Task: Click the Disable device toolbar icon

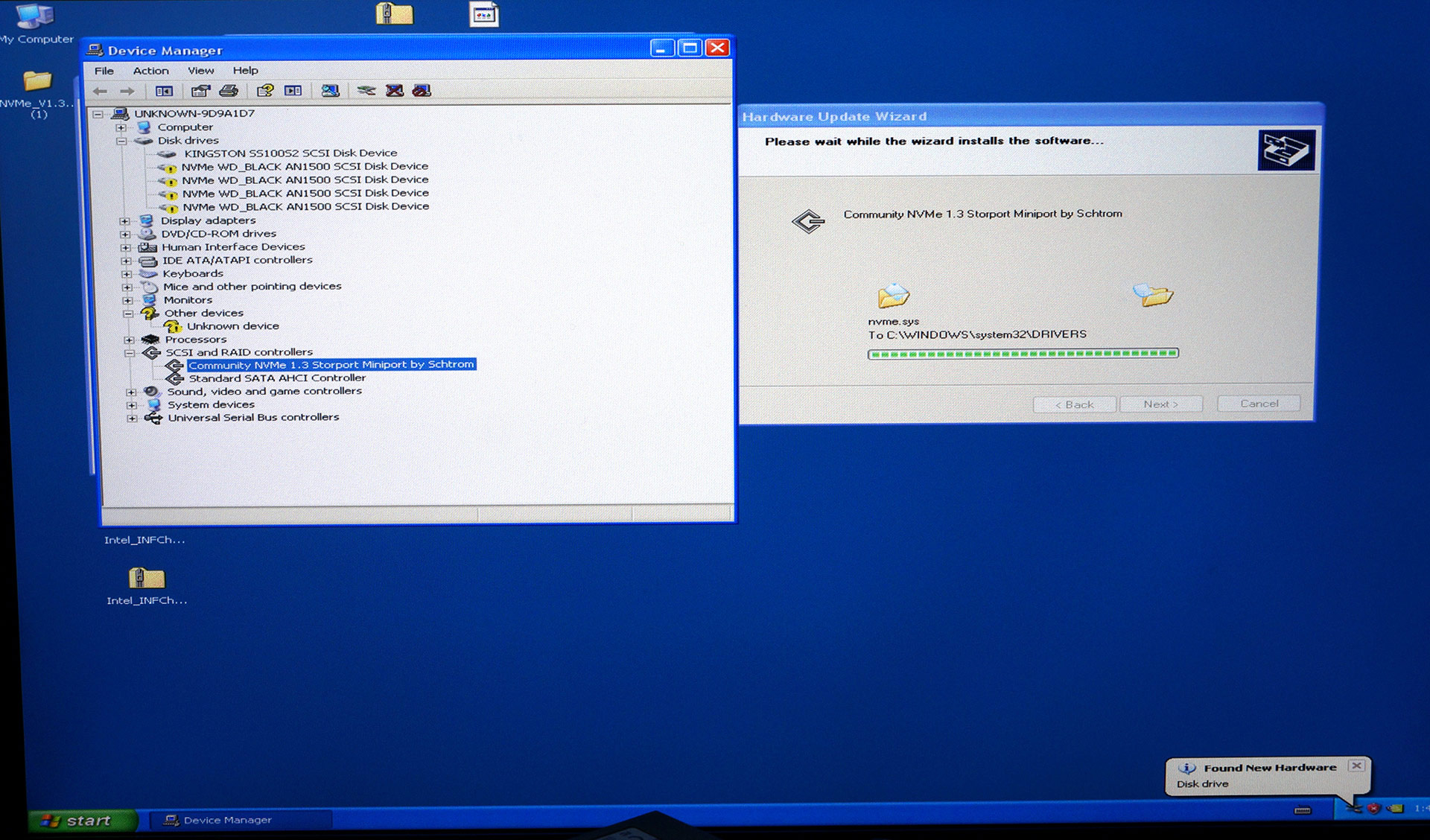Action: [422, 91]
